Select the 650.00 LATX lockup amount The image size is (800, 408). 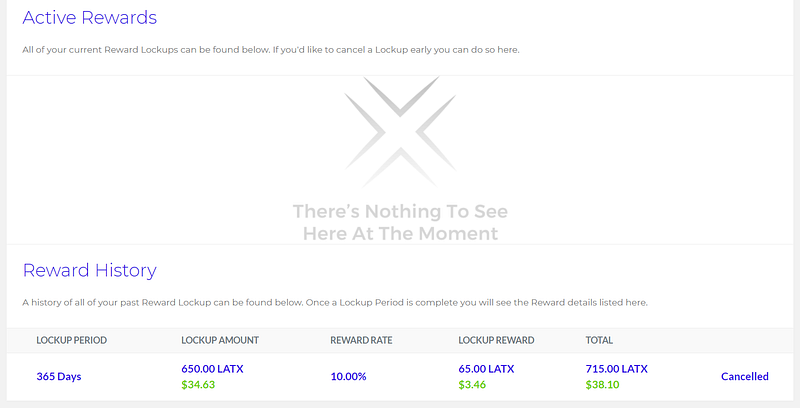pyautogui.click(x=212, y=369)
